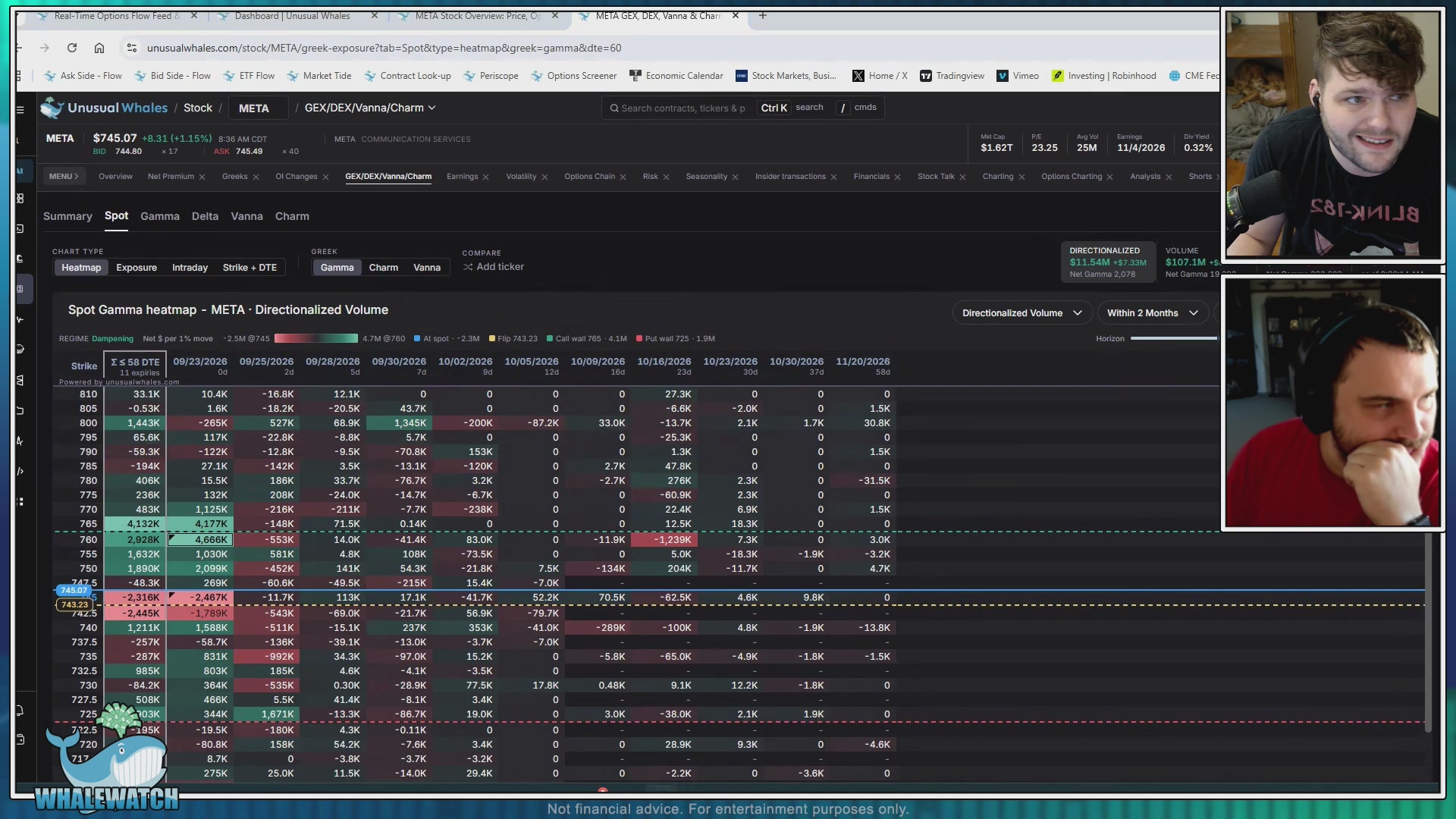Select the Directionalized stats card
Image resolution: width=1456 pixels, height=819 pixels.
coord(1108,262)
